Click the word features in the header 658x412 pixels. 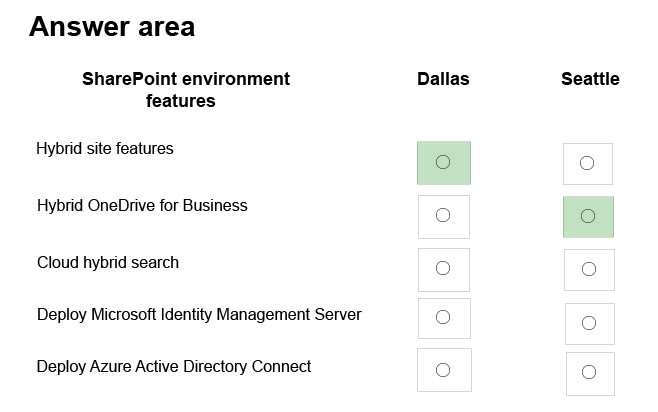[x=180, y=101]
